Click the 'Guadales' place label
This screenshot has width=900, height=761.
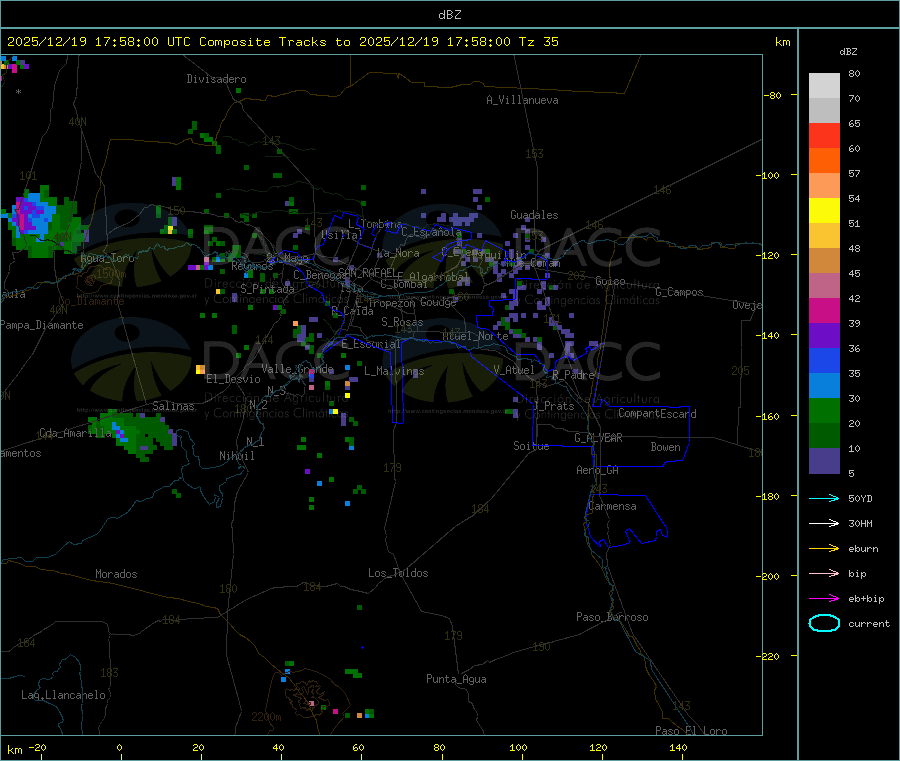(x=534, y=215)
